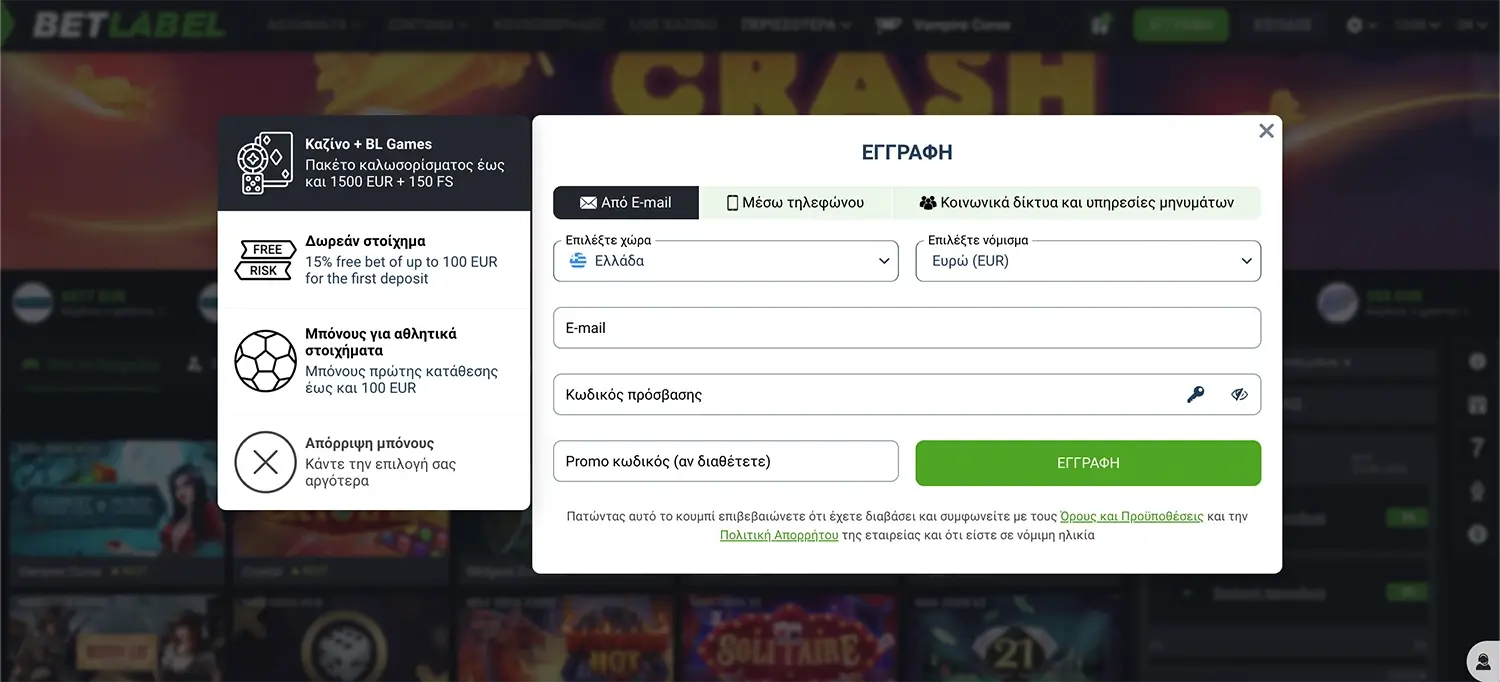The image size is (1500, 682).
Task: Open the country dropdown showing Ελλάδα
Action: 726,261
